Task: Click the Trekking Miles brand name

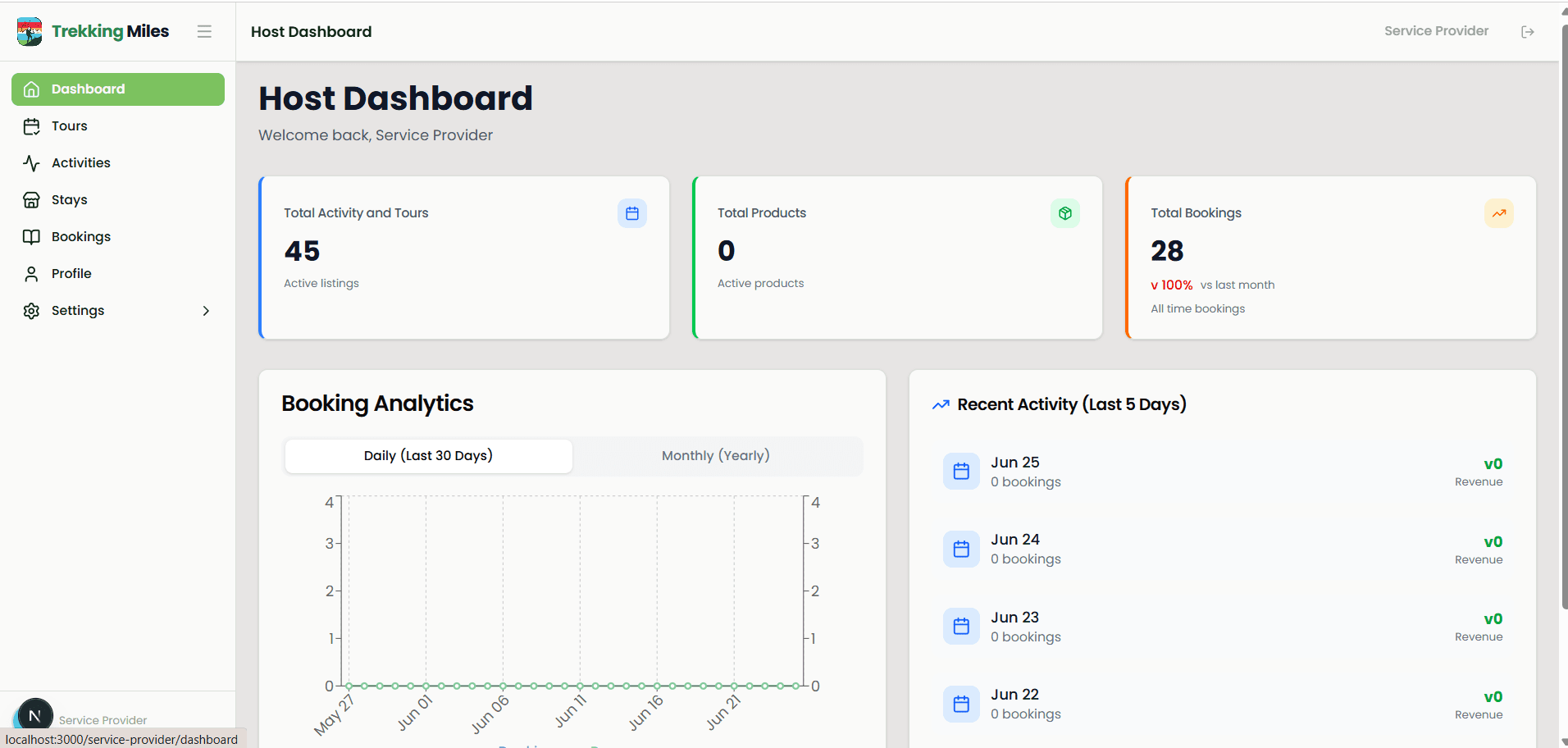Action: (x=111, y=31)
